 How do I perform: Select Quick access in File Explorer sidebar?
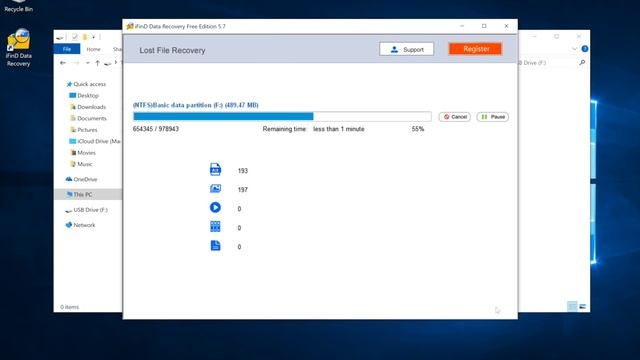point(86,84)
